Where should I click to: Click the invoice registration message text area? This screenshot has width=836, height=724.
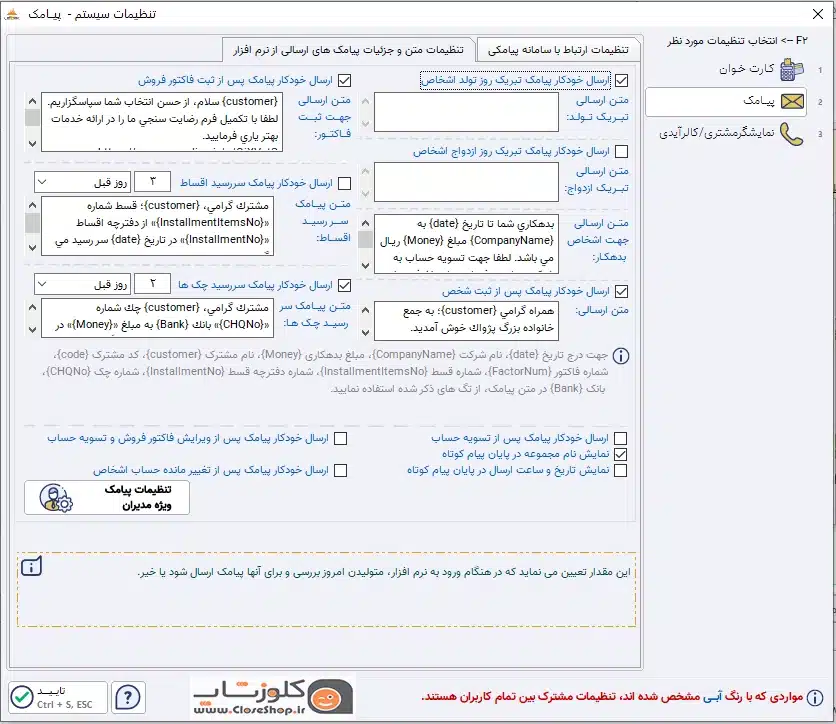pyautogui.click(x=162, y=122)
